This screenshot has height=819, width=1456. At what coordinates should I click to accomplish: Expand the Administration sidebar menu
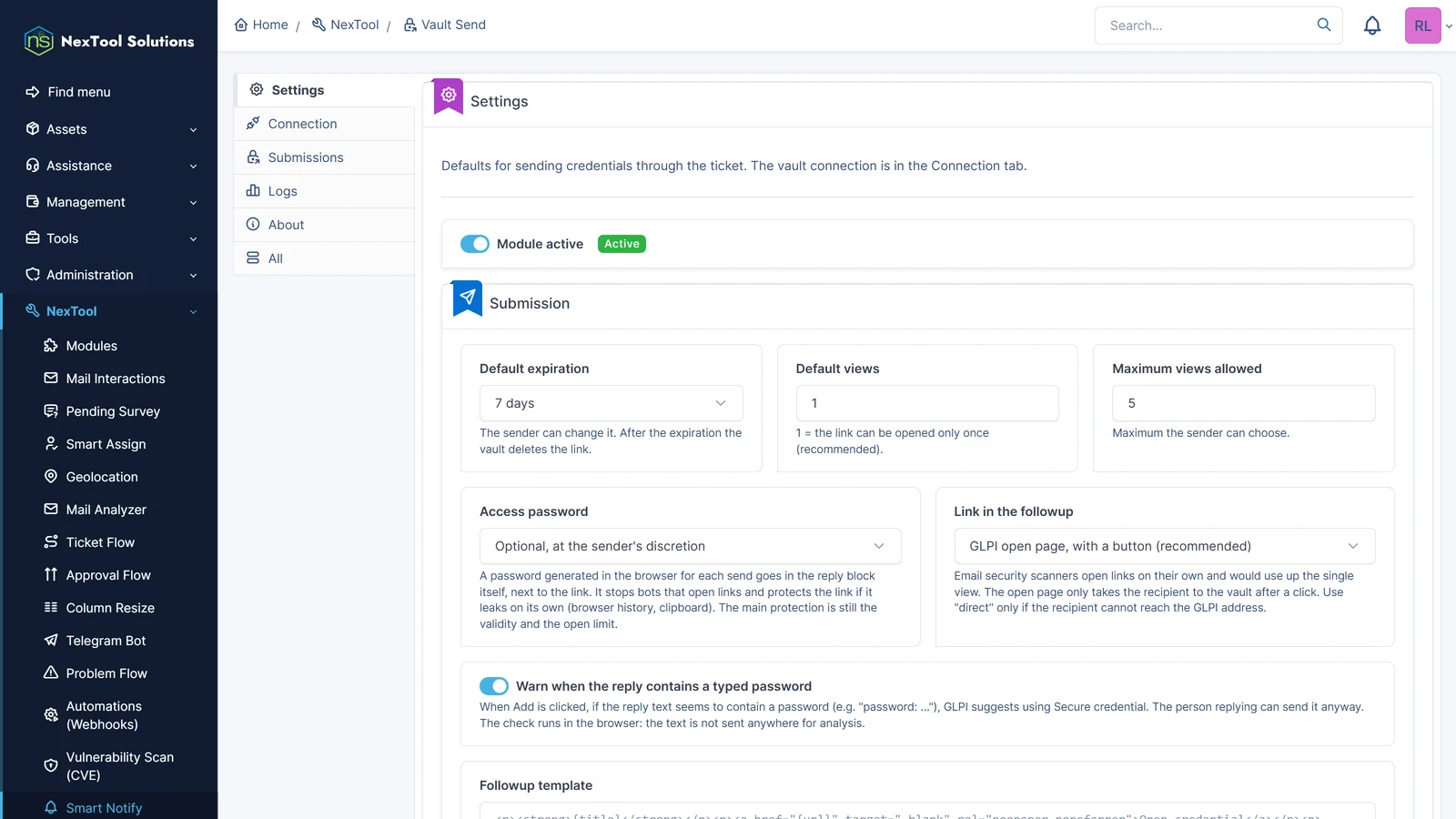[109, 275]
